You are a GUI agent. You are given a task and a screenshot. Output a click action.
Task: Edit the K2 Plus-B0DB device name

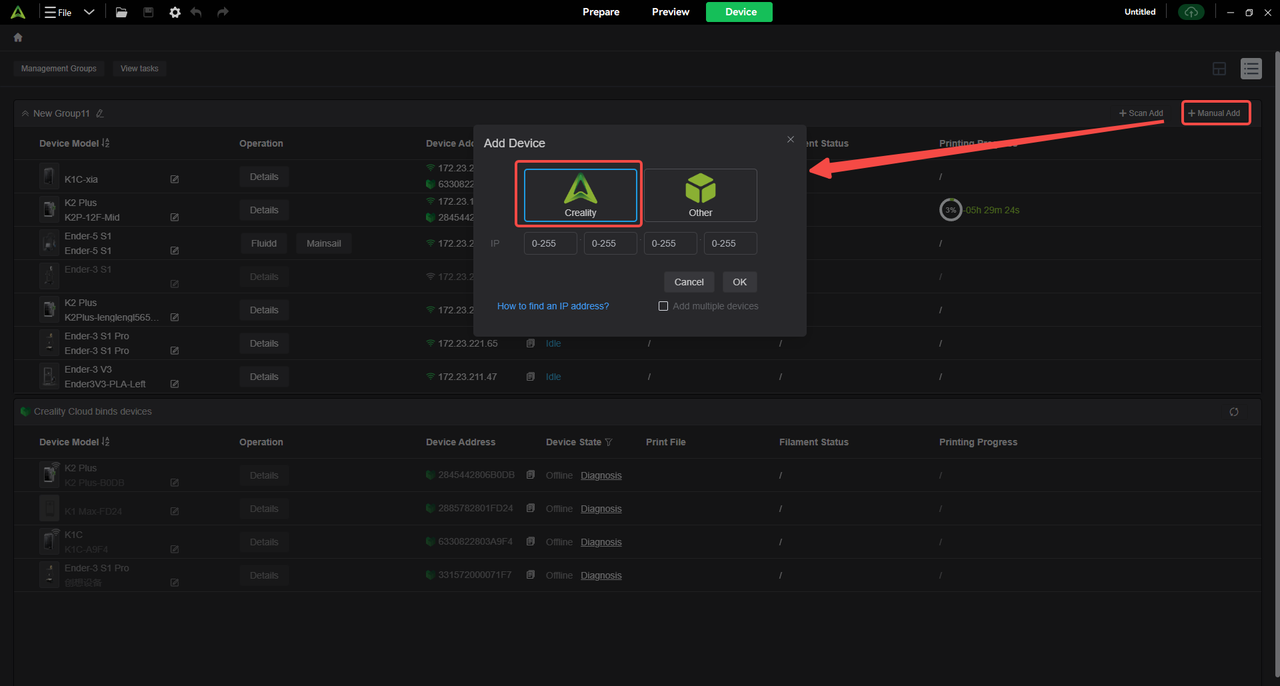[x=174, y=483]
